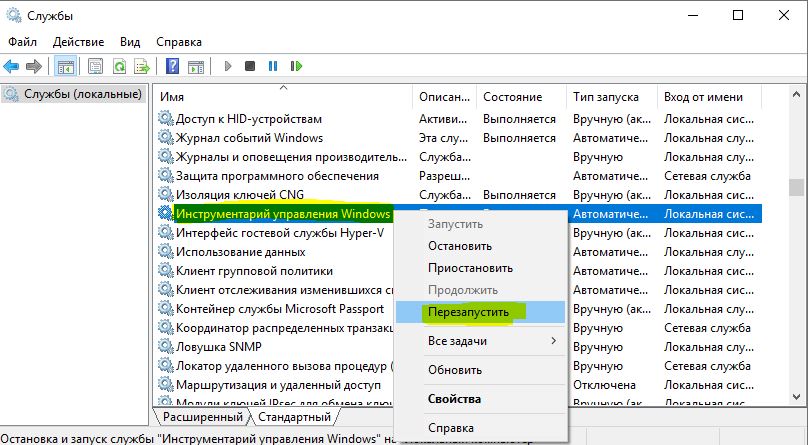This screenshot has height=445, width=808.
Task: Click the Pause service toolbar icon
Action: coord(273,66)
